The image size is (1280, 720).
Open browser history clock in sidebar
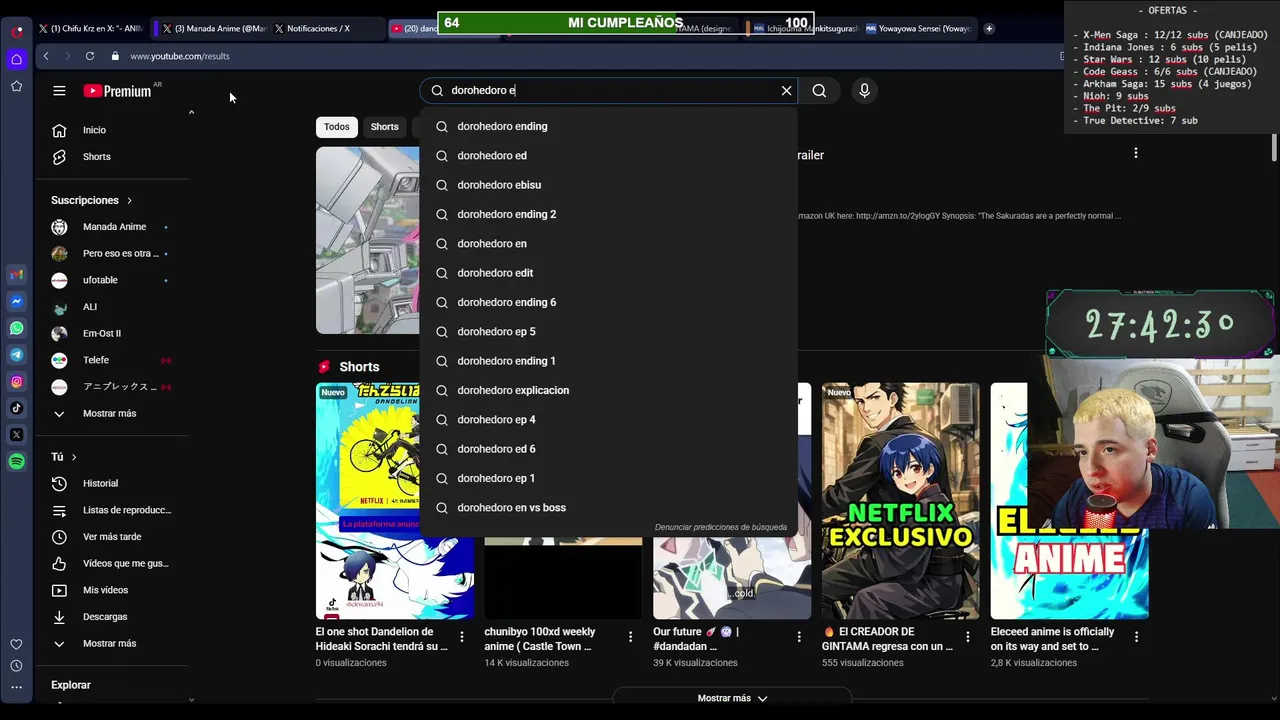(x=17, y=666)
